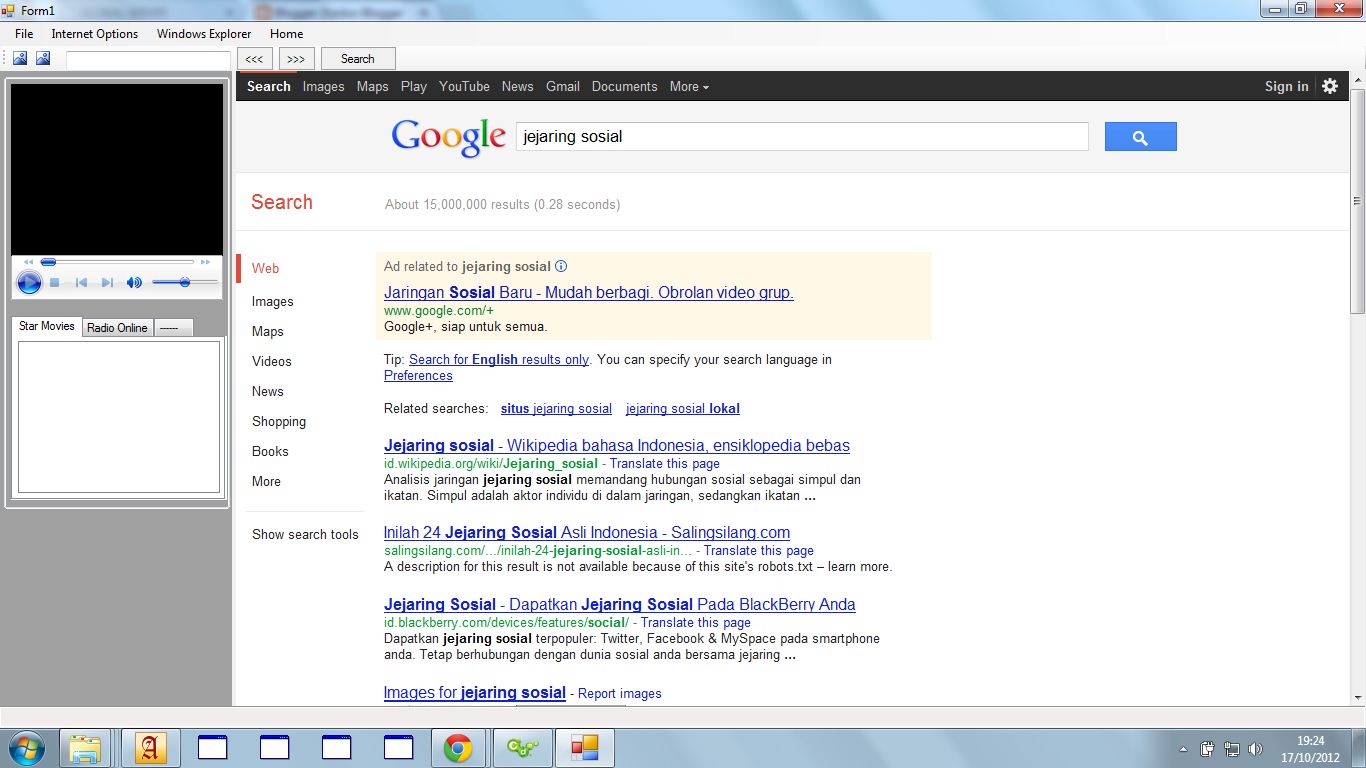
Task: Click the Sign in link
Action: click(x=1286, y=87)
